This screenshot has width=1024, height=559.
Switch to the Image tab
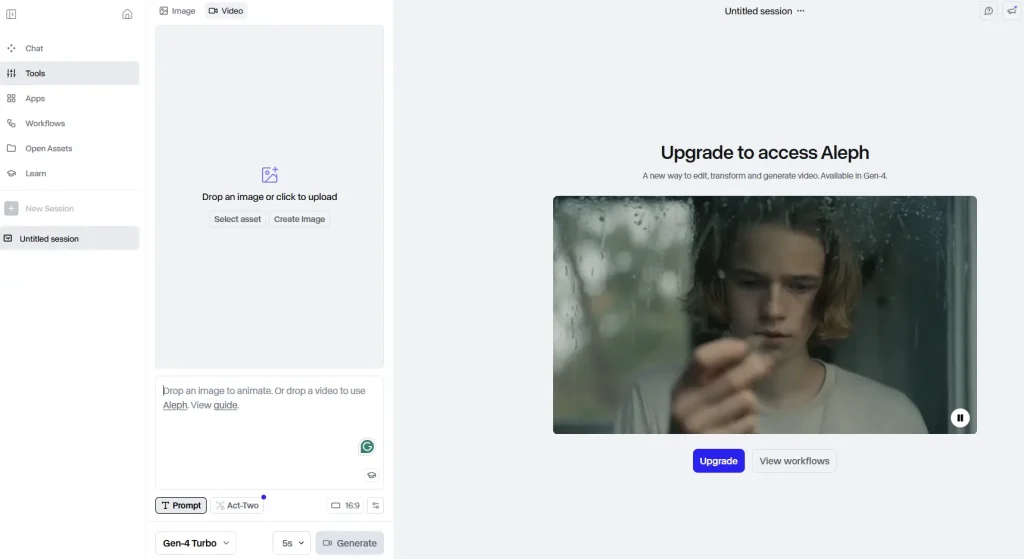177,11
